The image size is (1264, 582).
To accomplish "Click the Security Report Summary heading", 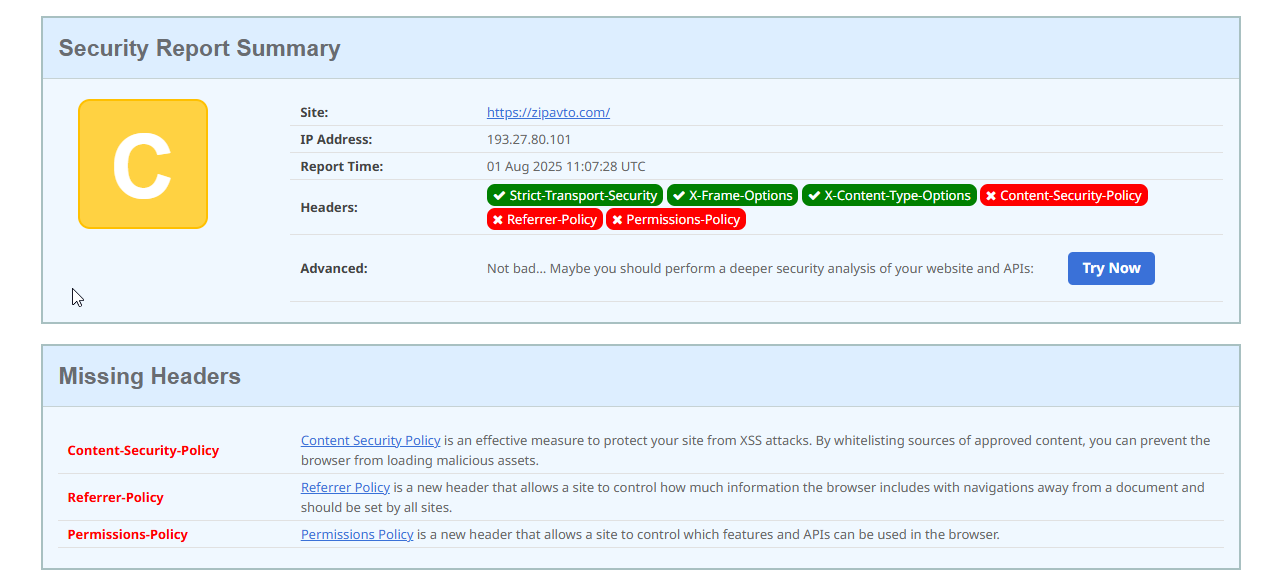I will coord(199,48).
